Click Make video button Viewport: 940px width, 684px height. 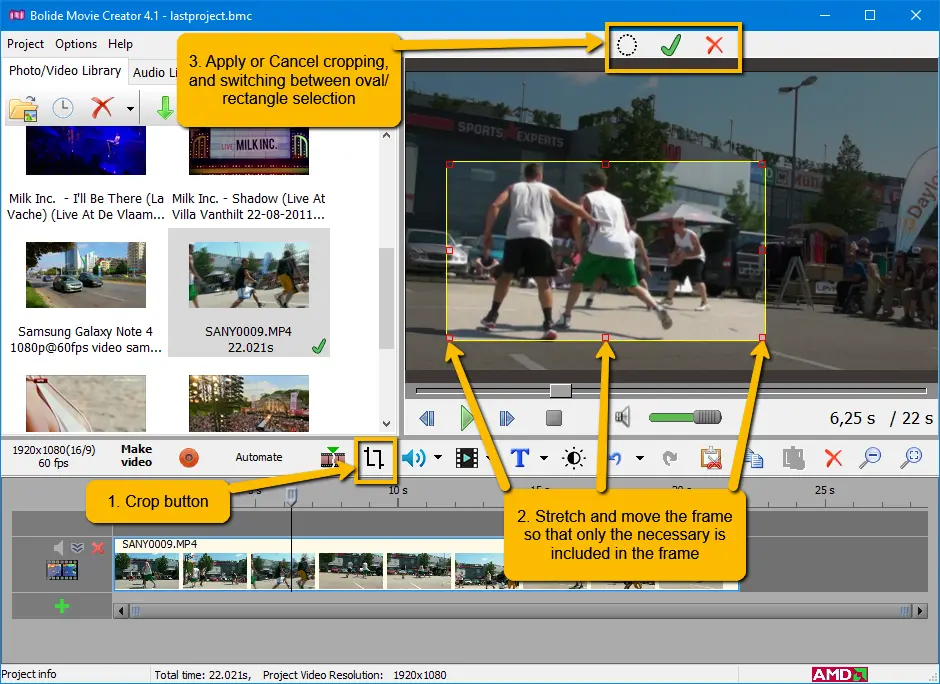(137, 456)
